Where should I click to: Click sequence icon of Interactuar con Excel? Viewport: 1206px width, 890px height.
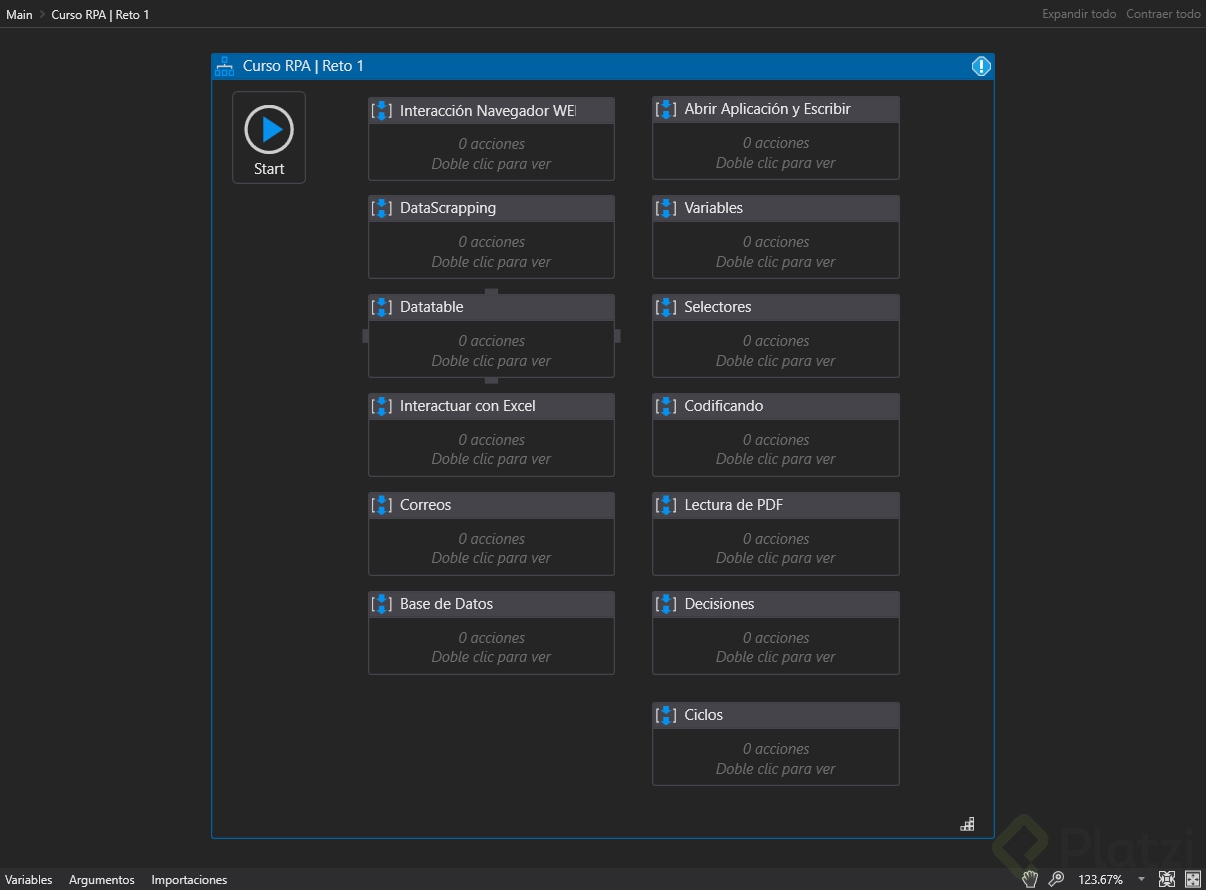(382, 406)
